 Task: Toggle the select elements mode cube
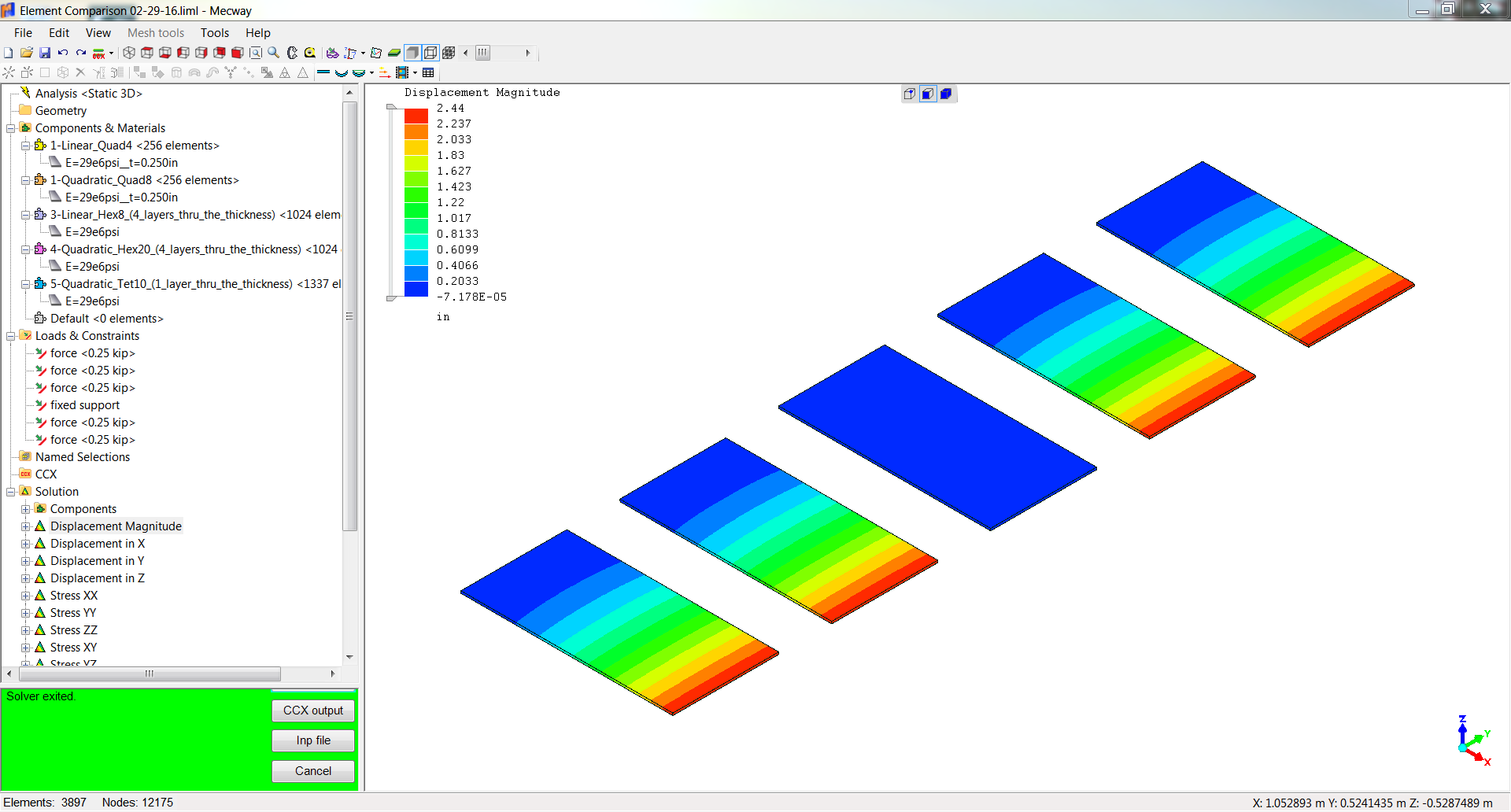coord(946,94)
